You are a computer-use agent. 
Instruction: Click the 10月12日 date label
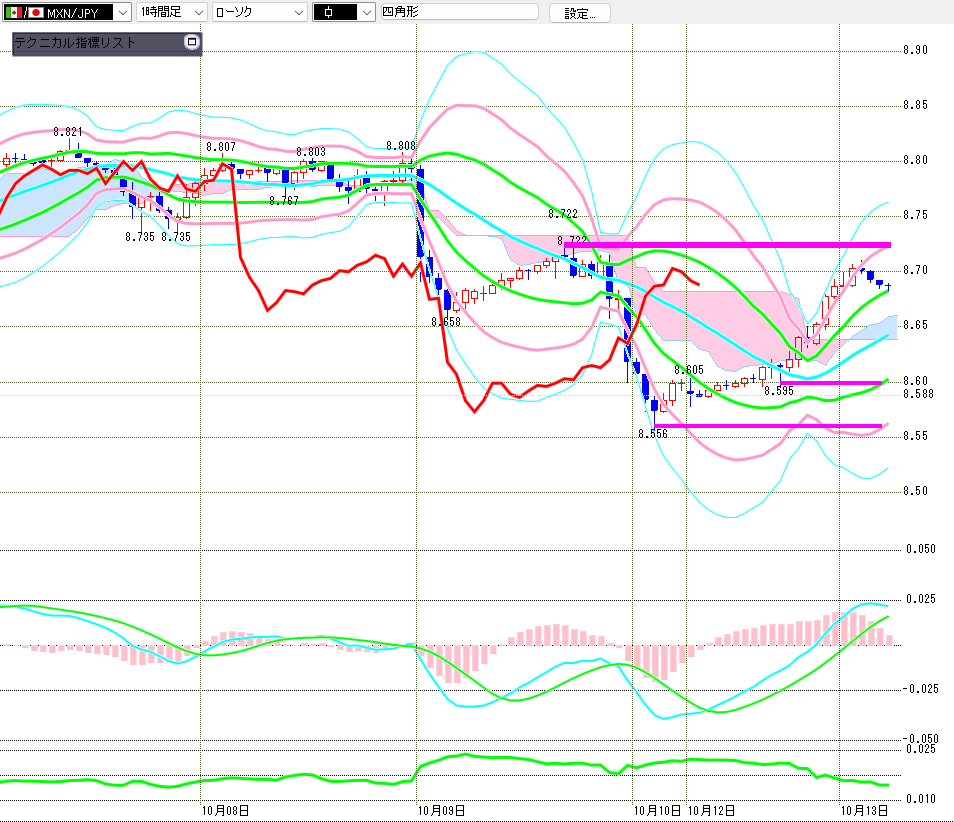711,810
